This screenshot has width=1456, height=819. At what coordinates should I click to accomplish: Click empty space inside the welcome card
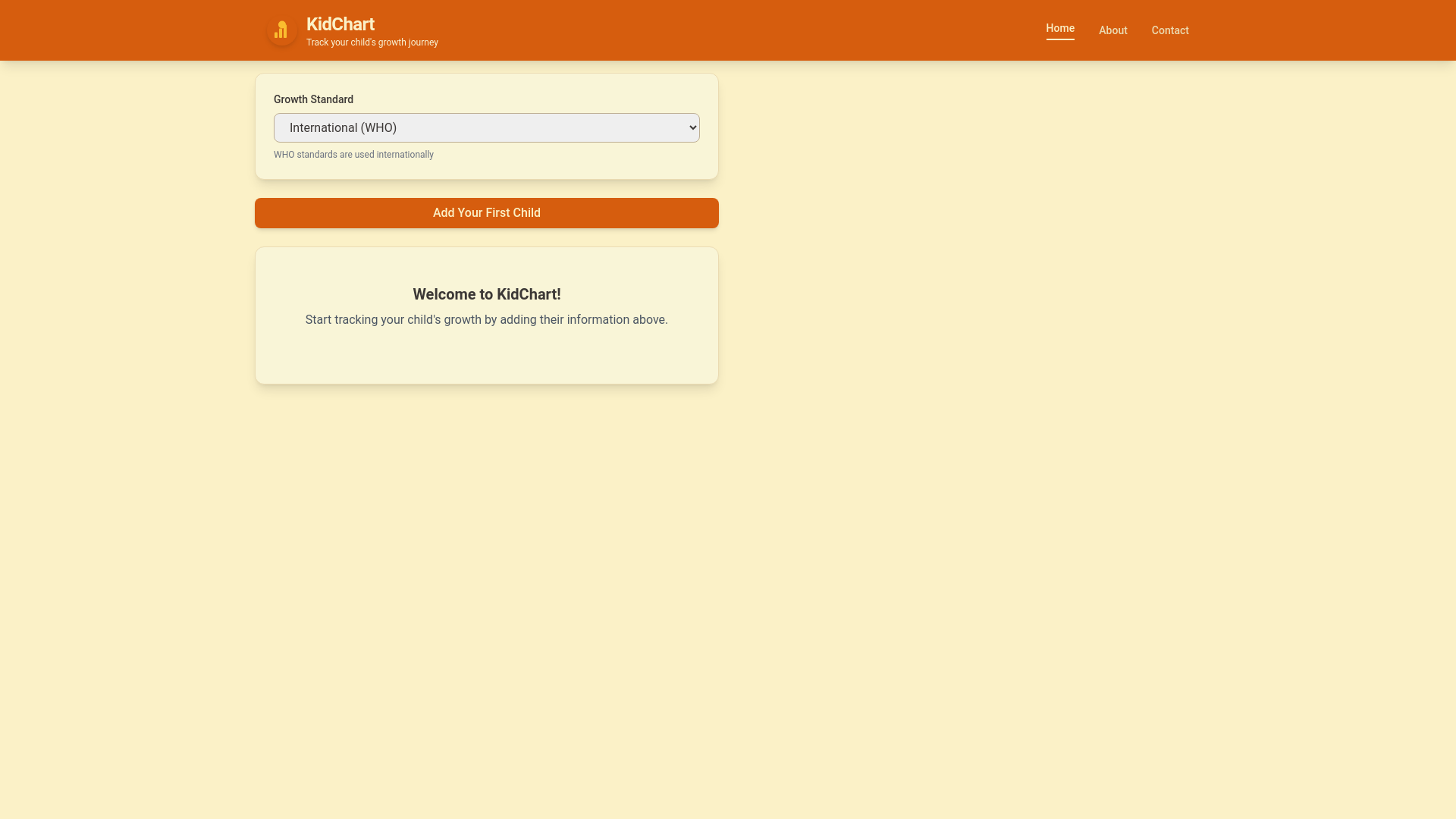486,356
